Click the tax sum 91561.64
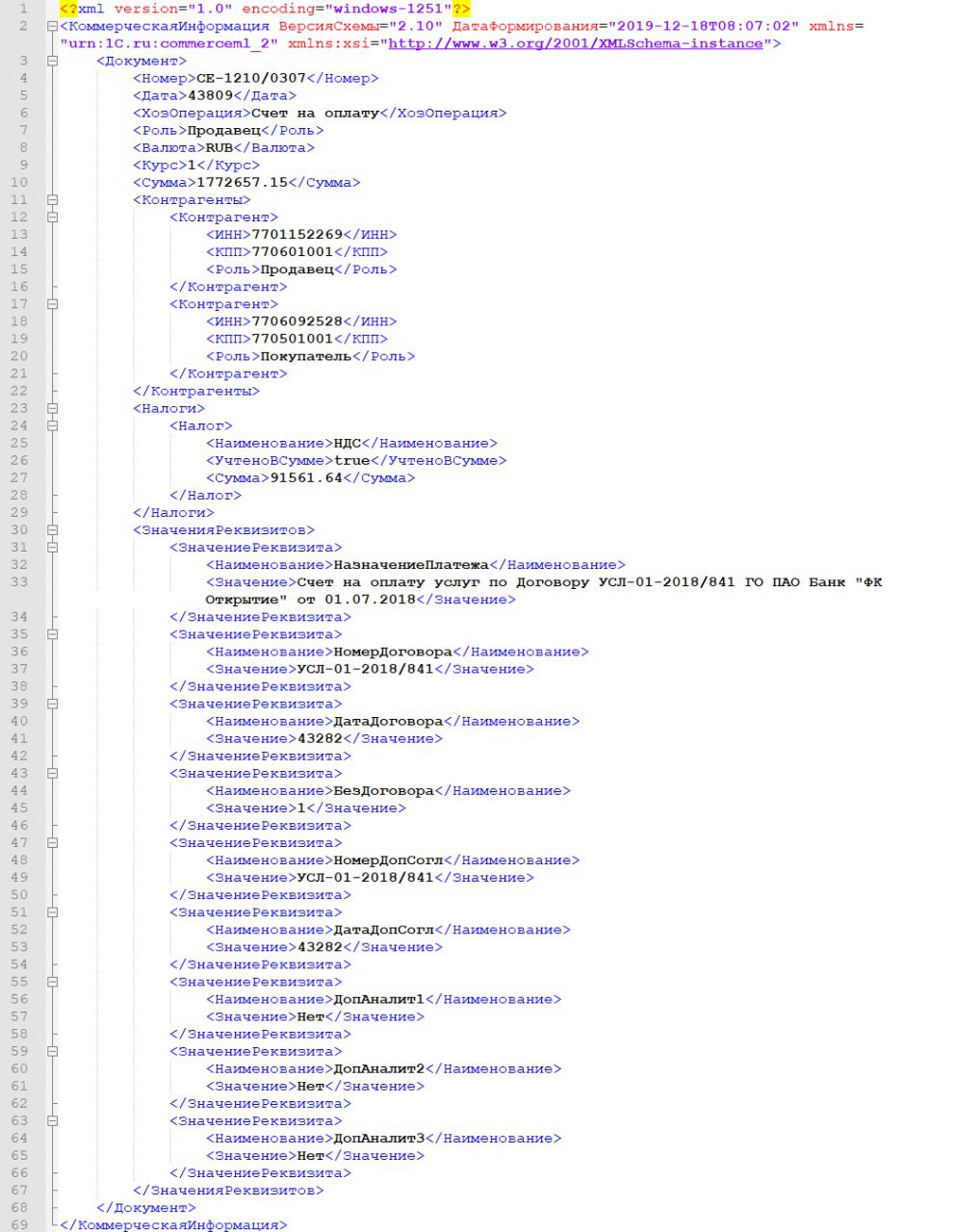 (306, 477)
